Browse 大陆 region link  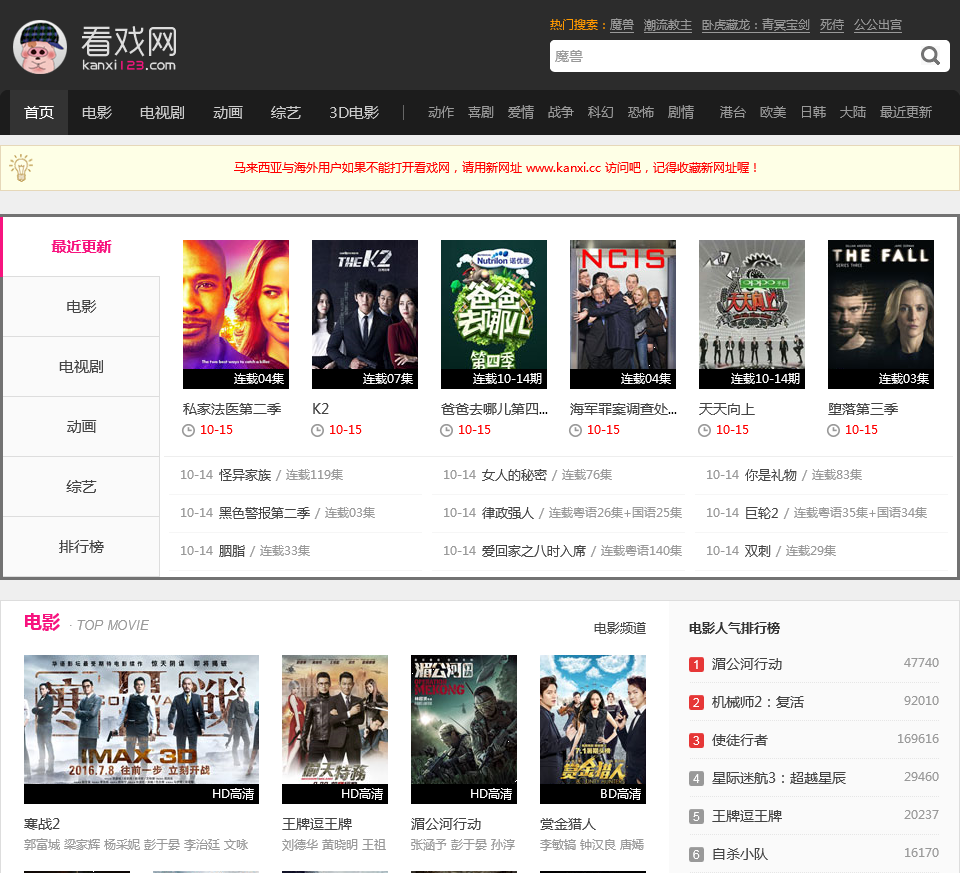(x=853, y=112)
